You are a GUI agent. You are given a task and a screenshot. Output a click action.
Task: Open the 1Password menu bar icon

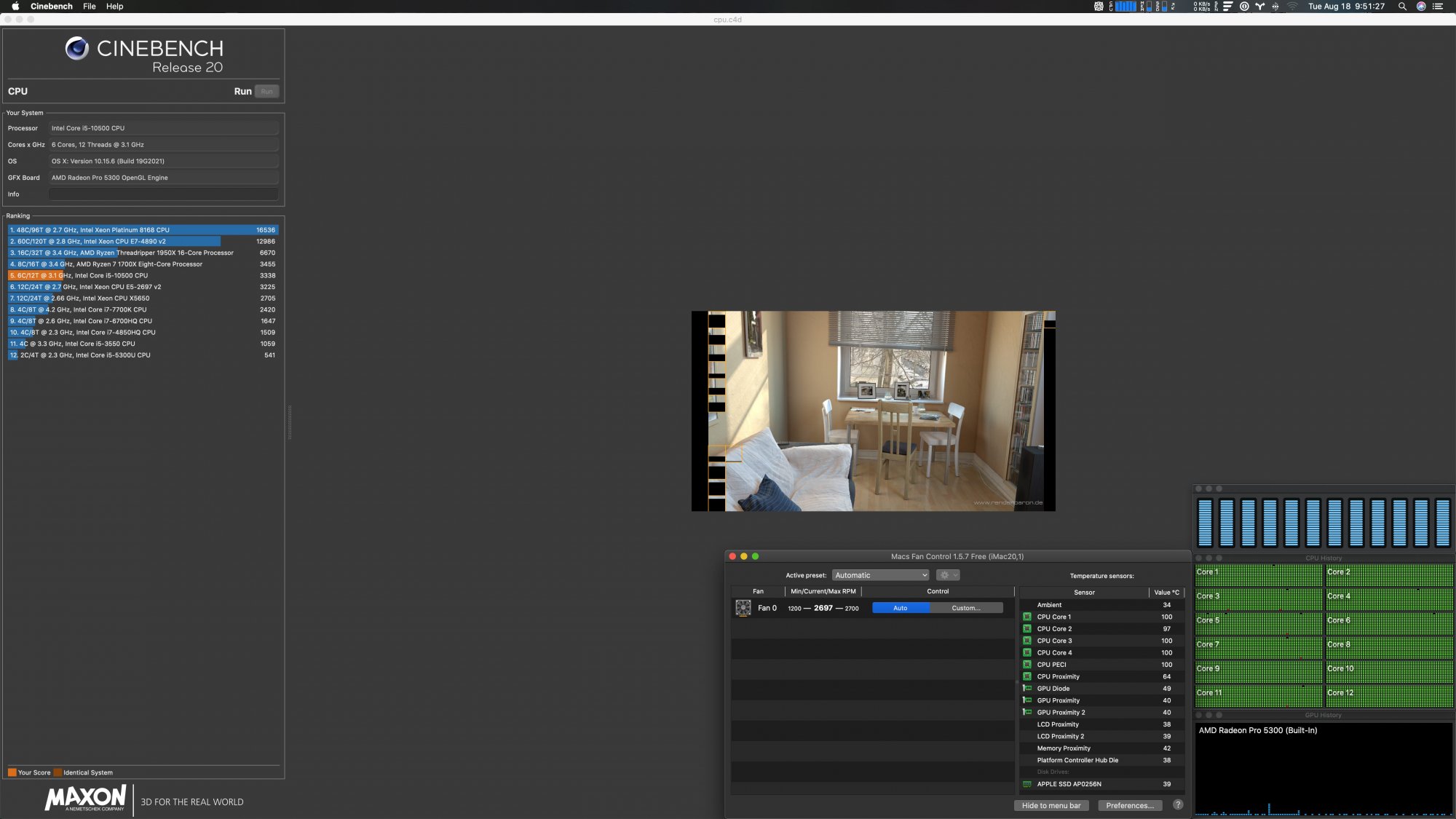coord(1244,6)
